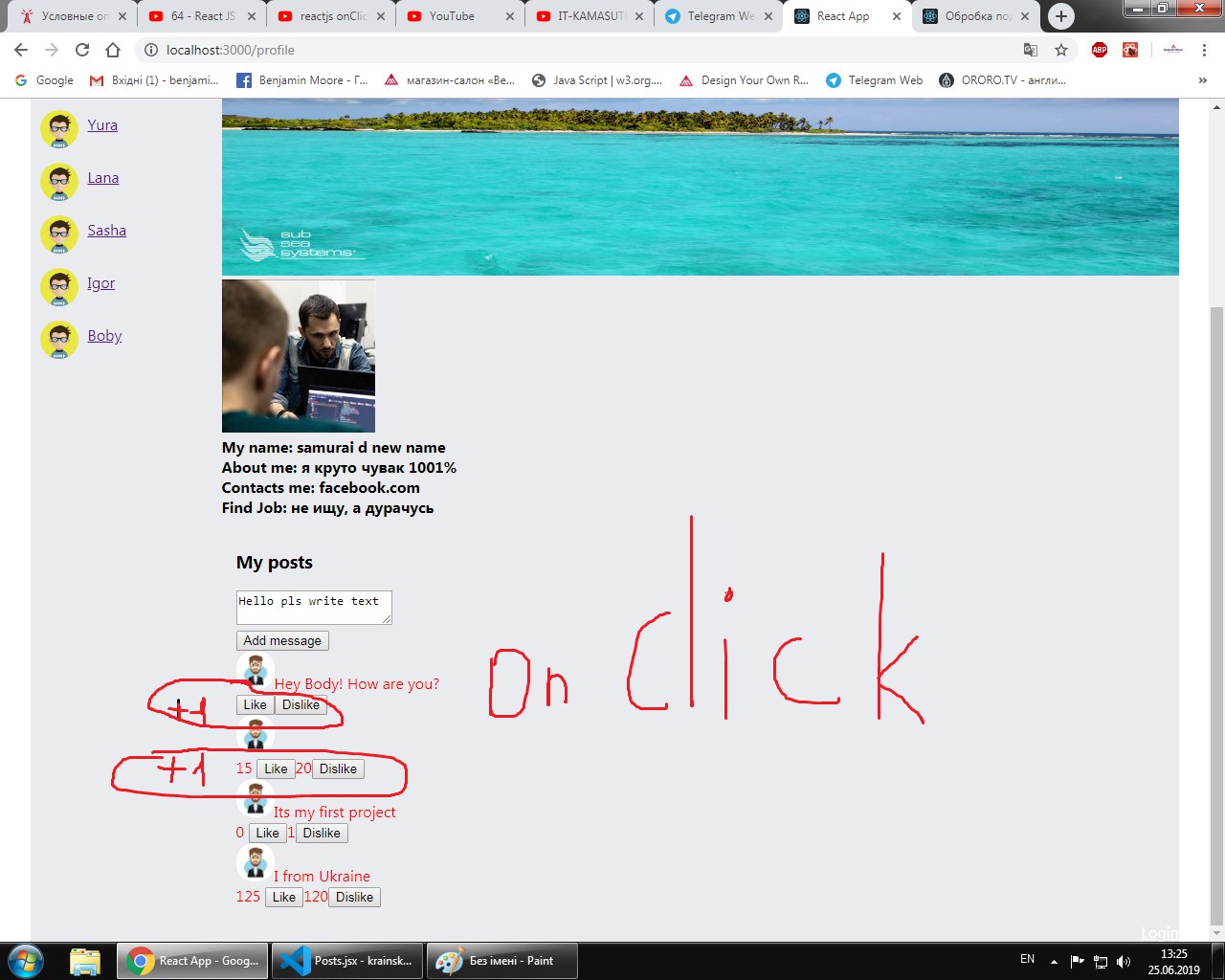Open the 'Java Script | w3.org' bookmark
Image resolution: width=1225 pixels, height=980 pixels.
(597, 80)
